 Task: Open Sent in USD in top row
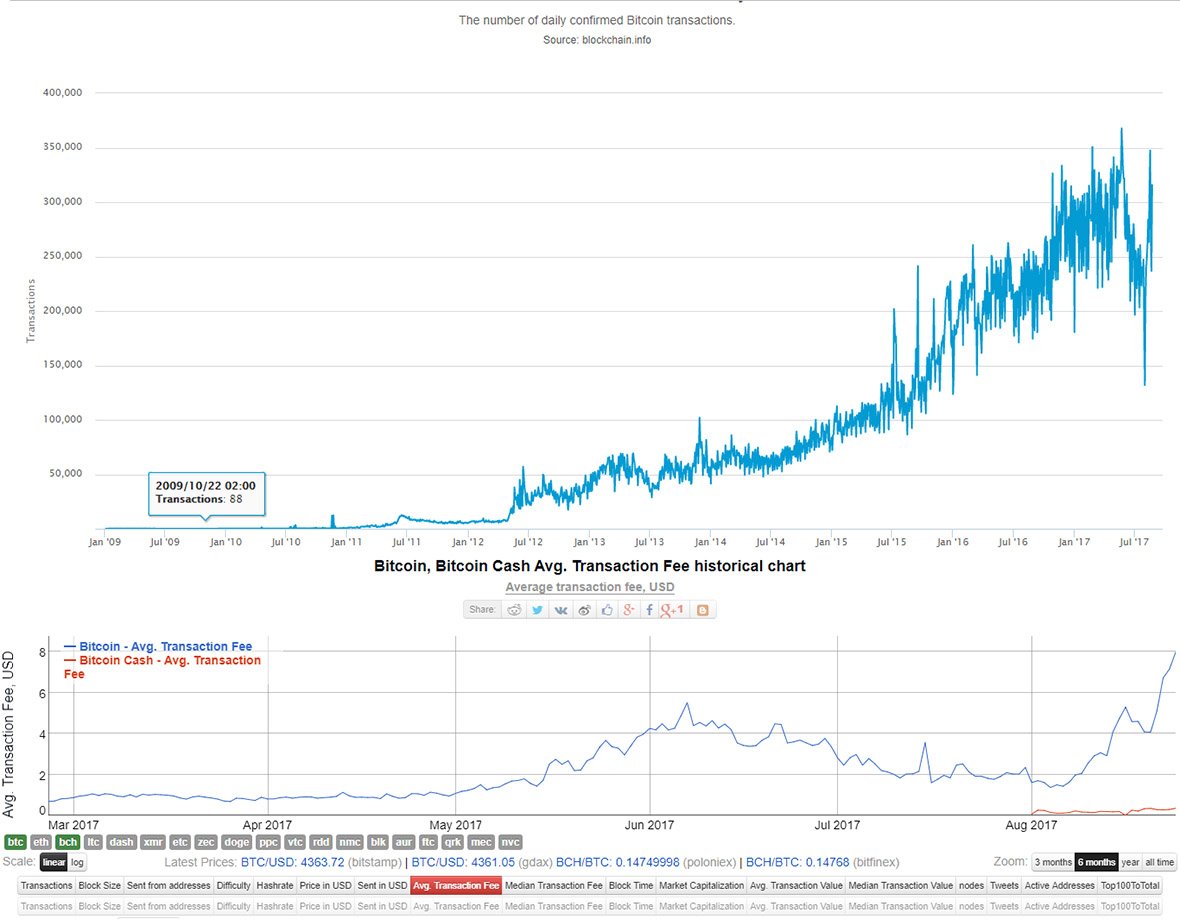pos(382,886)
